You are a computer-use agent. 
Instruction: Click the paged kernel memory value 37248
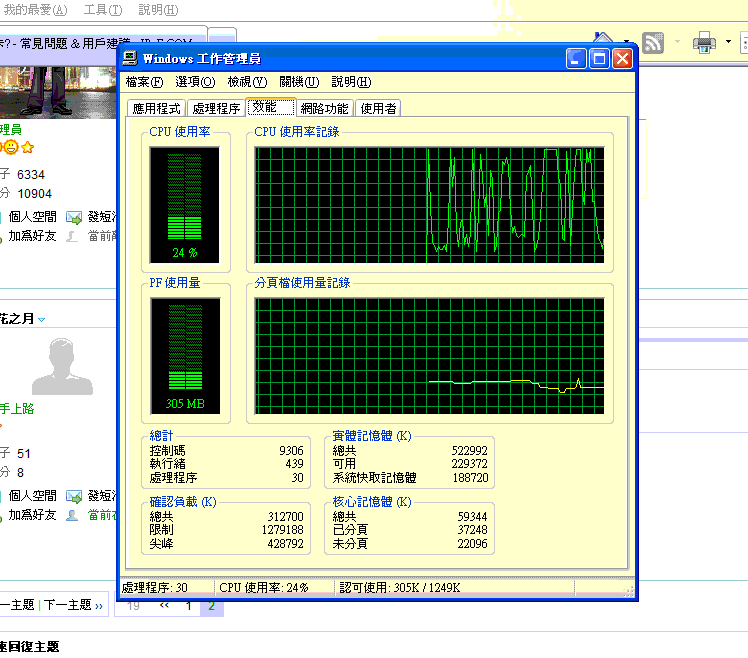point(472,530)
